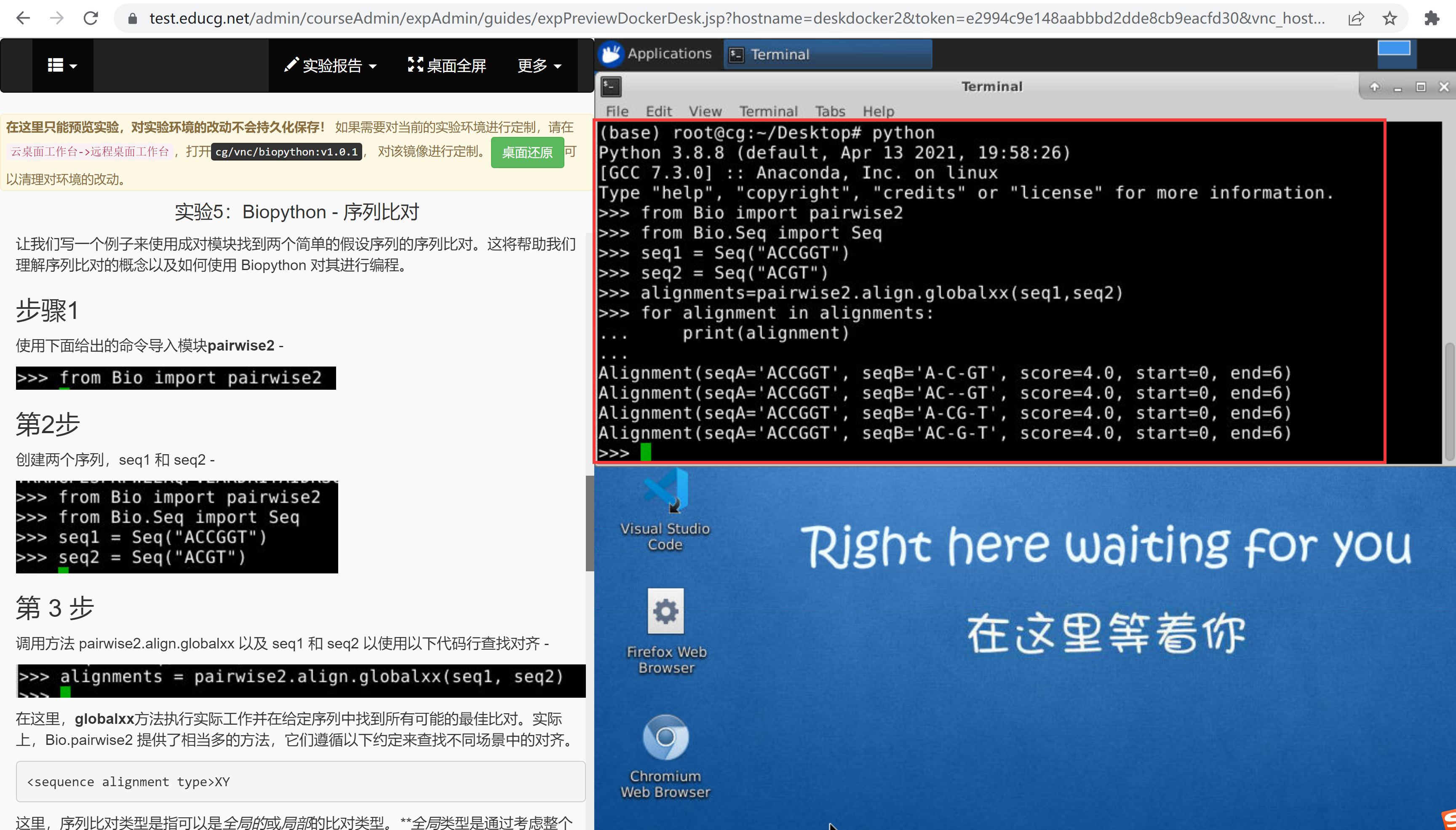Click the alignments = pairwise2.align.globalxx code image
1456x830 pixels.
(301, 681)
